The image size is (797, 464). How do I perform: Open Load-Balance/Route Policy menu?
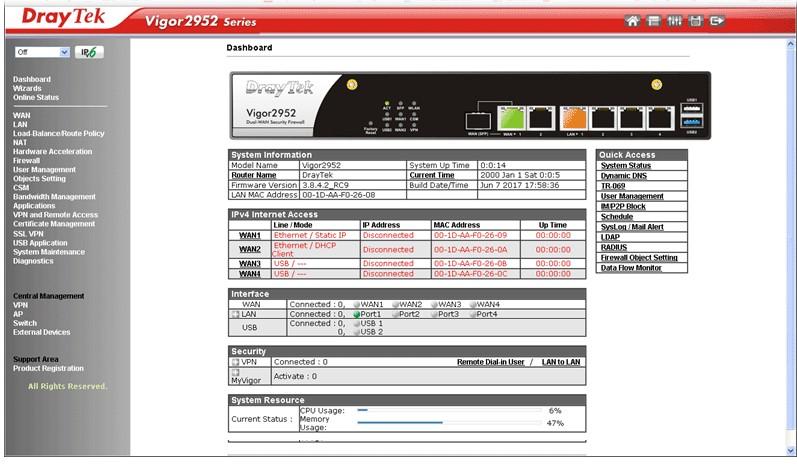click(x=58, y=133)
